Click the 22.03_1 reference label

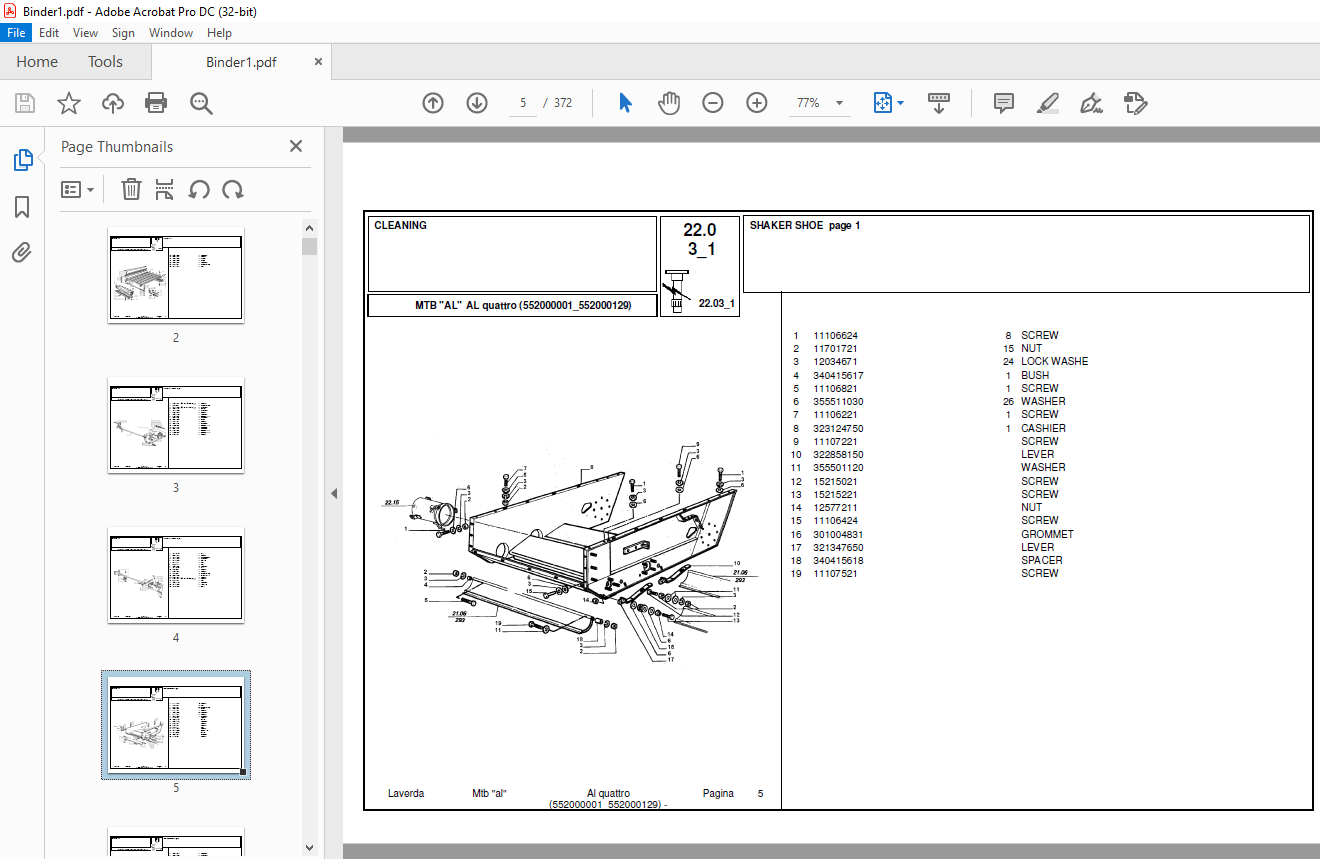[716, 303]
